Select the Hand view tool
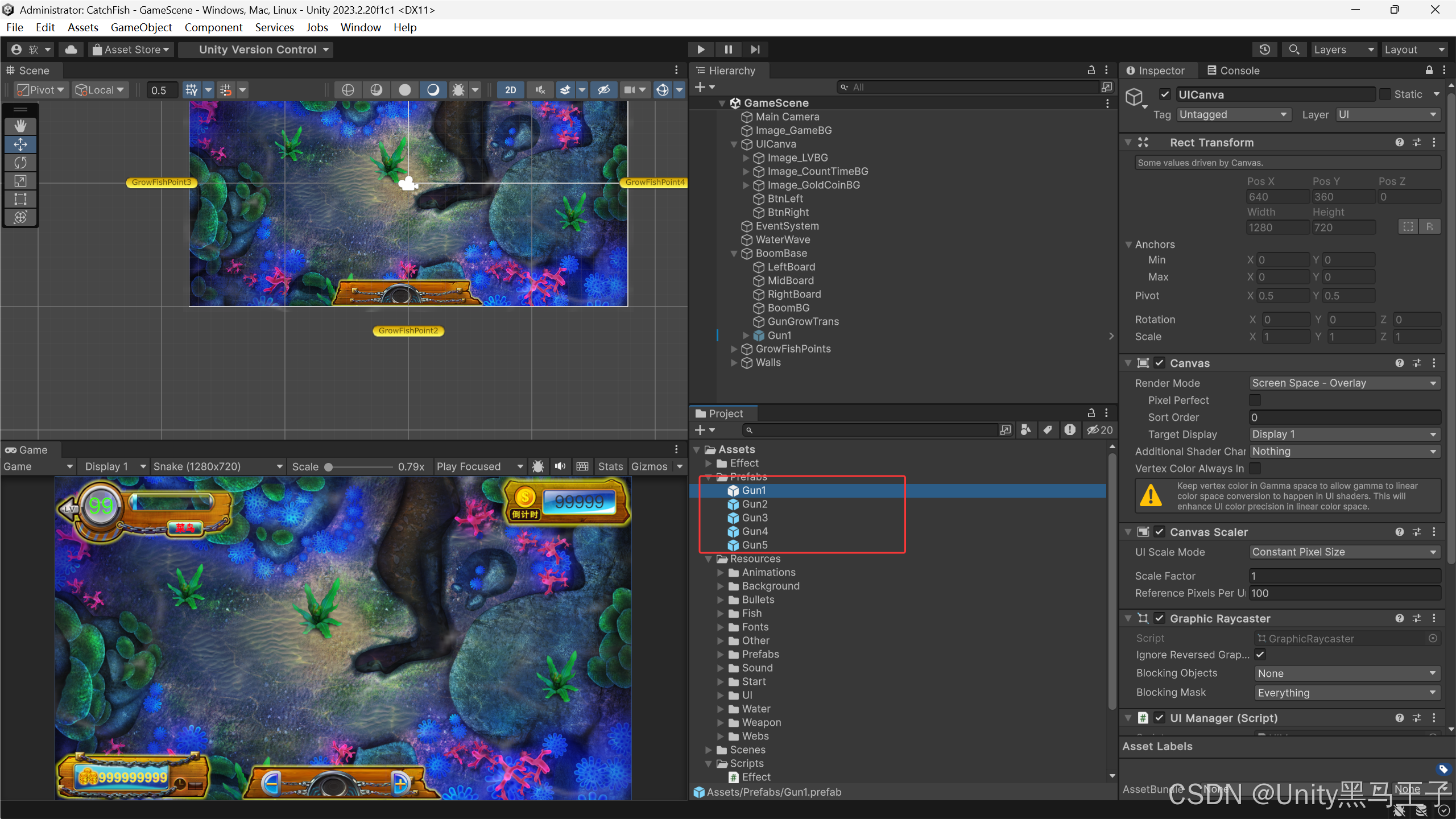1456x819 pixels. pos(20,126)
